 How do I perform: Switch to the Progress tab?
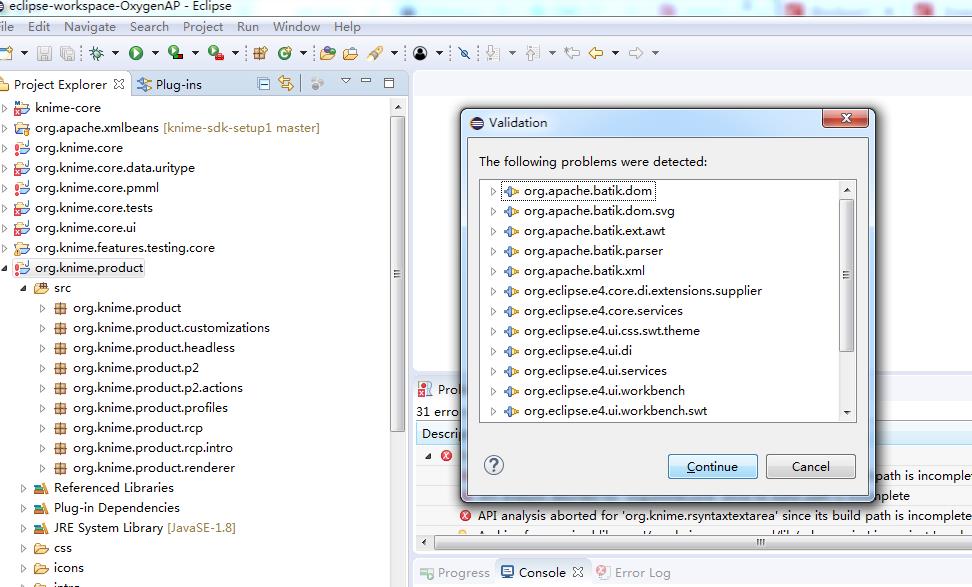pyautogui.click(x=455, y=572)
